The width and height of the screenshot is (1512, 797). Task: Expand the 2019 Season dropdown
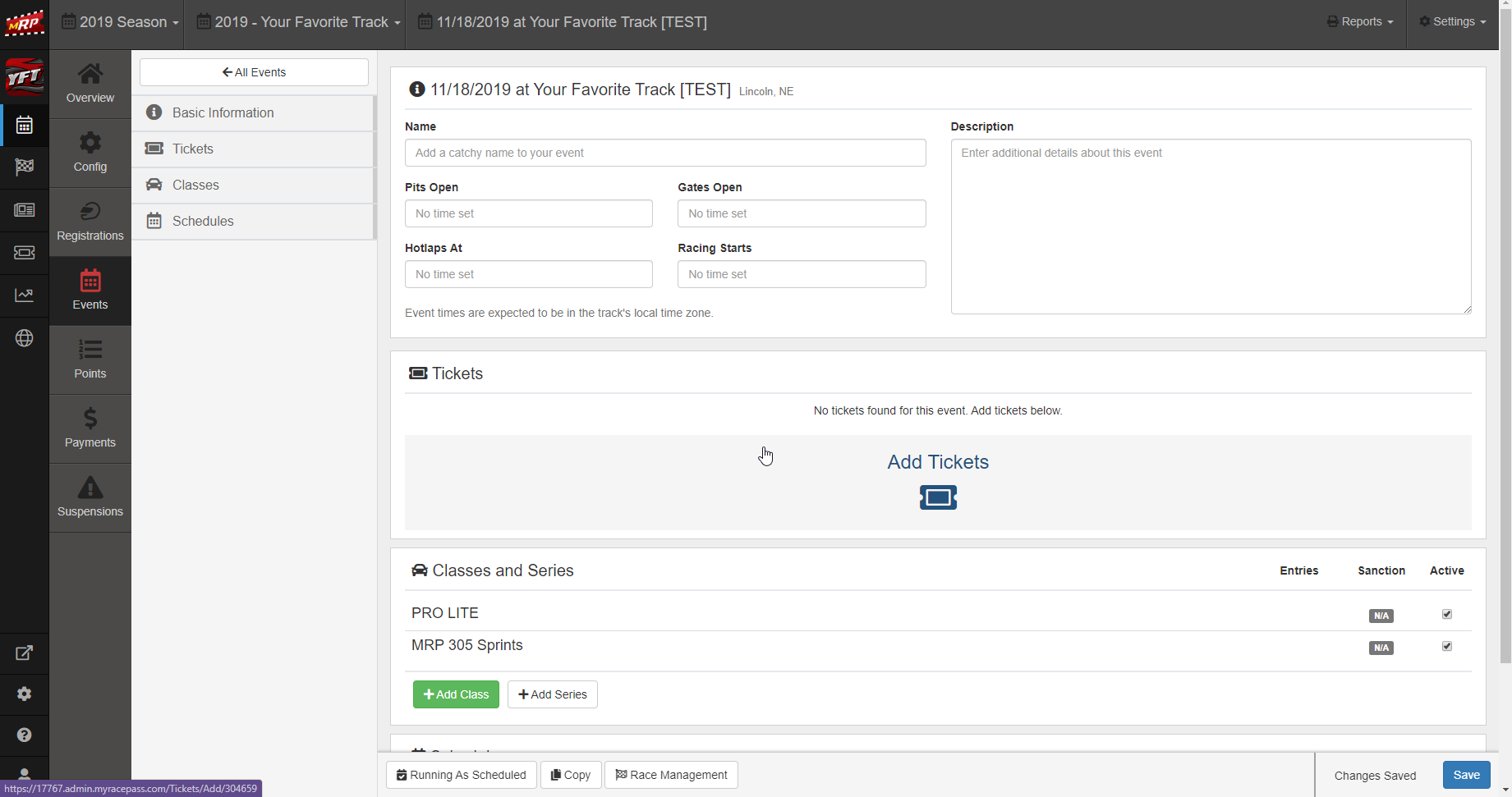[x=121, y=22]
